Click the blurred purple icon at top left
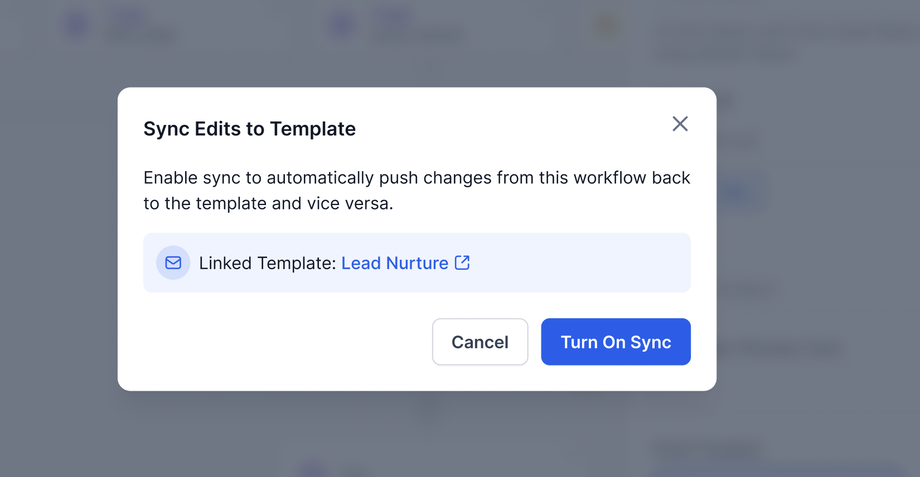The image size is (920, 477). (x=77, y=25)
